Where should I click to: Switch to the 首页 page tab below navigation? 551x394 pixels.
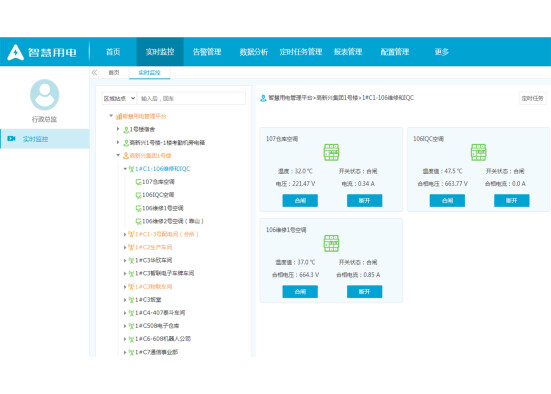click(114, 72)
